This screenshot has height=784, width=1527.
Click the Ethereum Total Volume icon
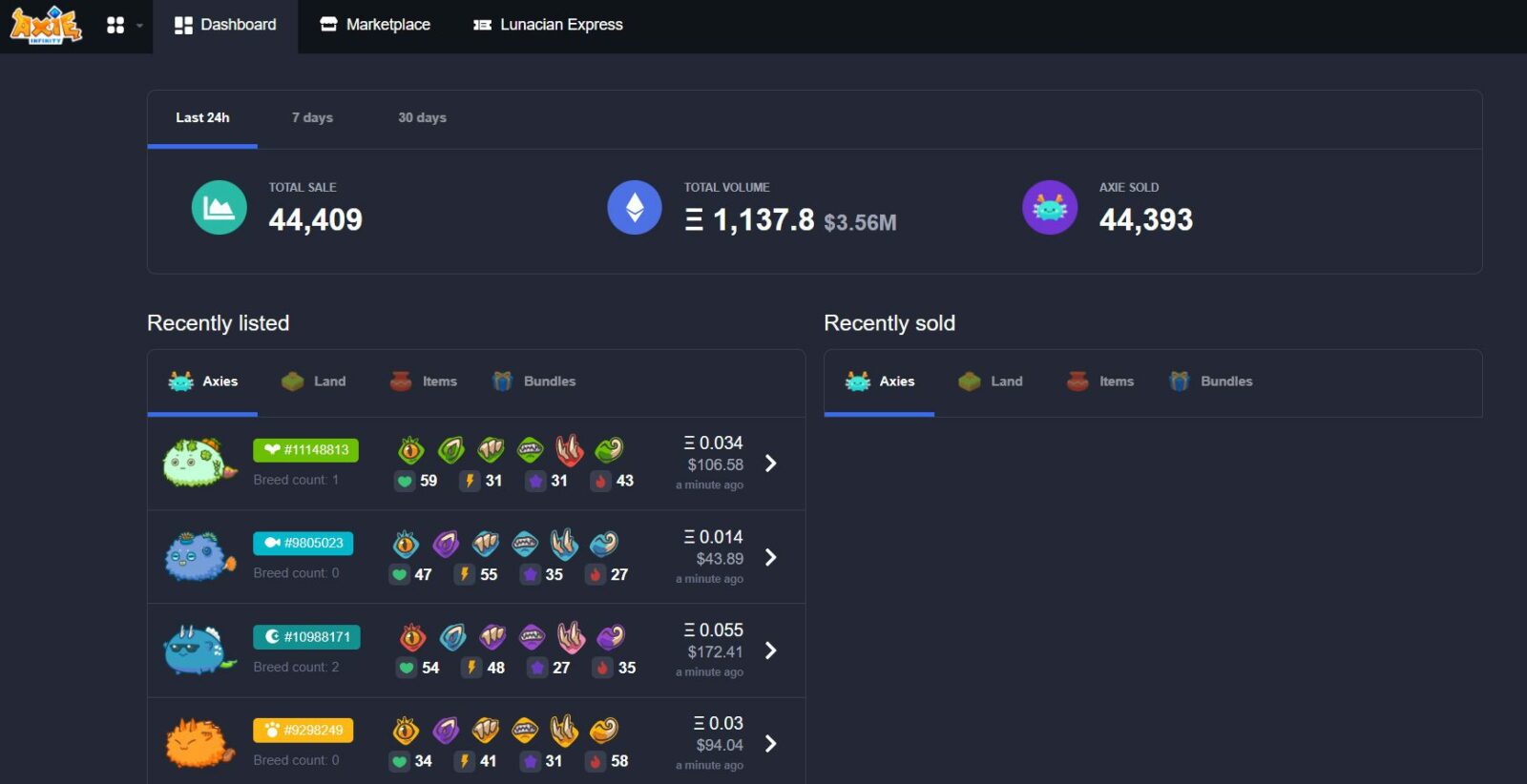[x=635, y=207]
